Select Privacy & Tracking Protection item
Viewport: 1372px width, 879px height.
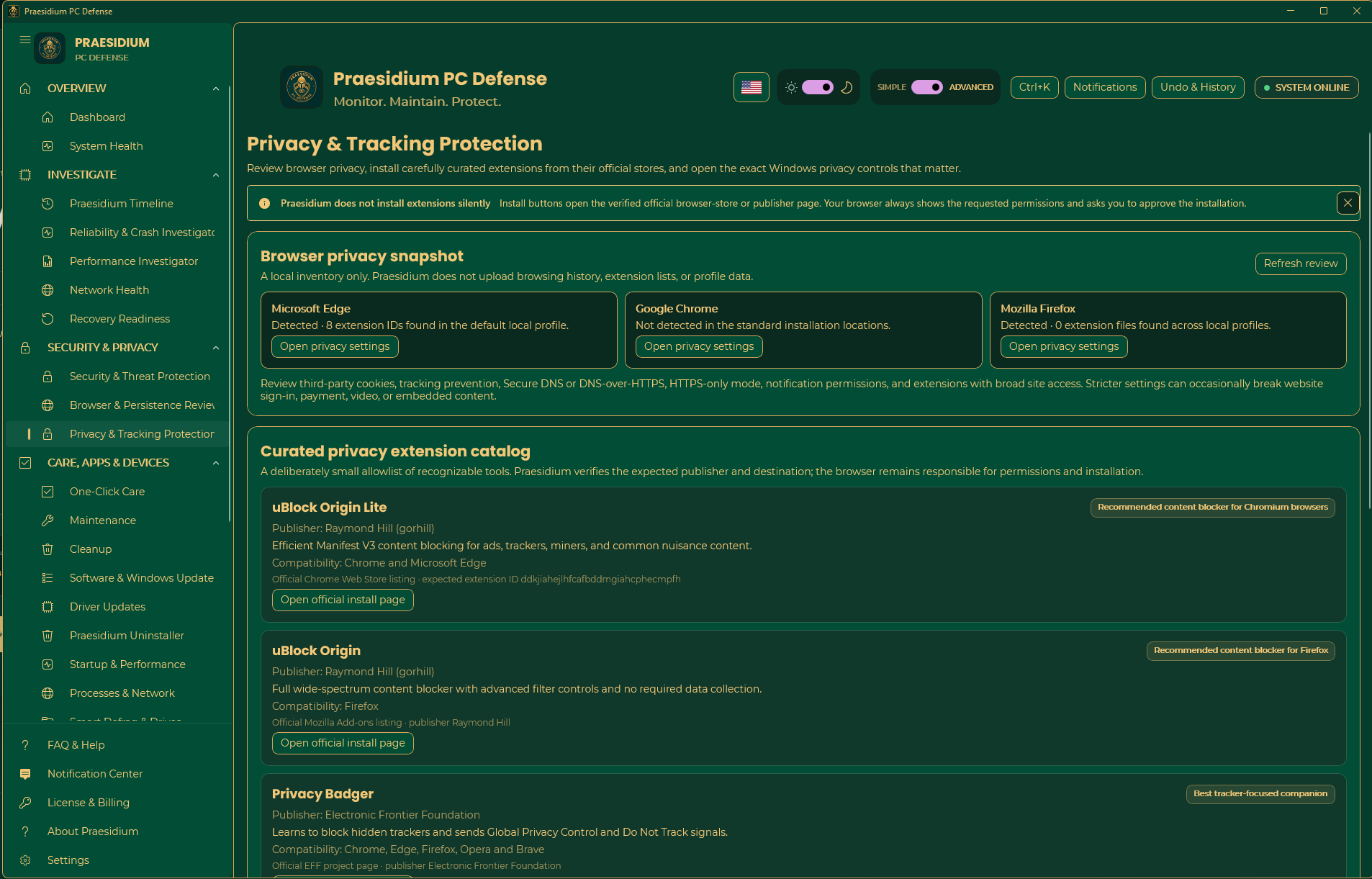pos(117,434)
